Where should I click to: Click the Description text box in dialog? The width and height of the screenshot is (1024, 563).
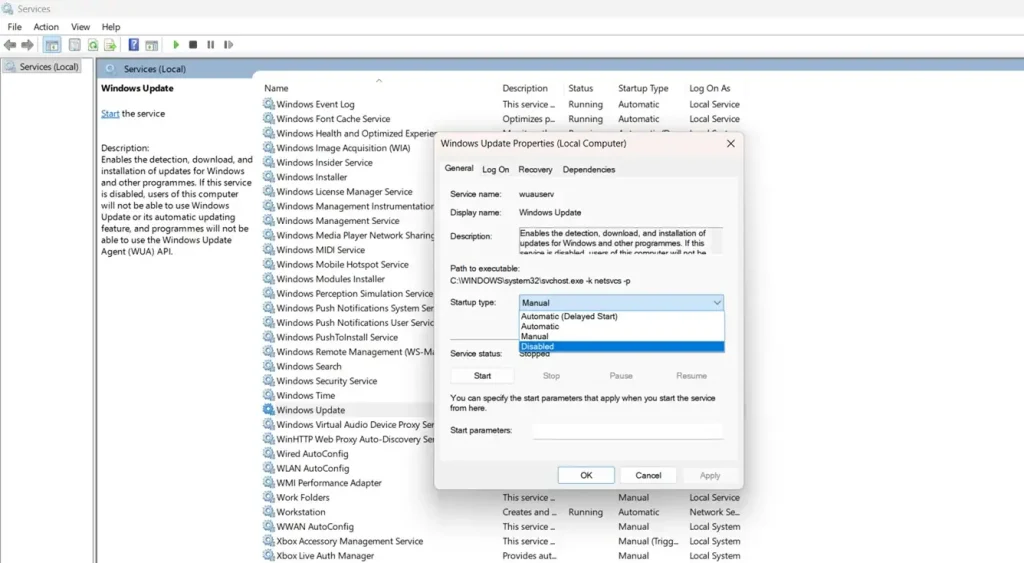coord(621,240)
